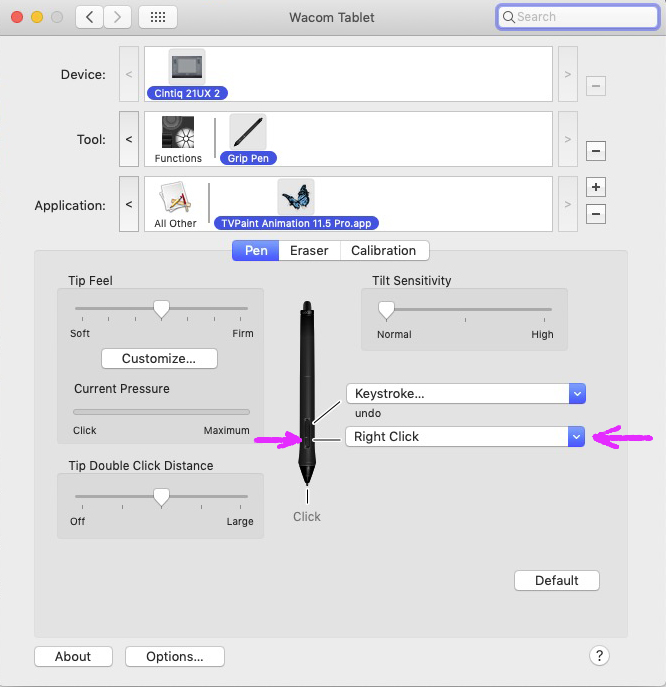Remove tool with the Tool minus button
The height and width of the screenshot is (687, 666).
(x=596, y=151)
